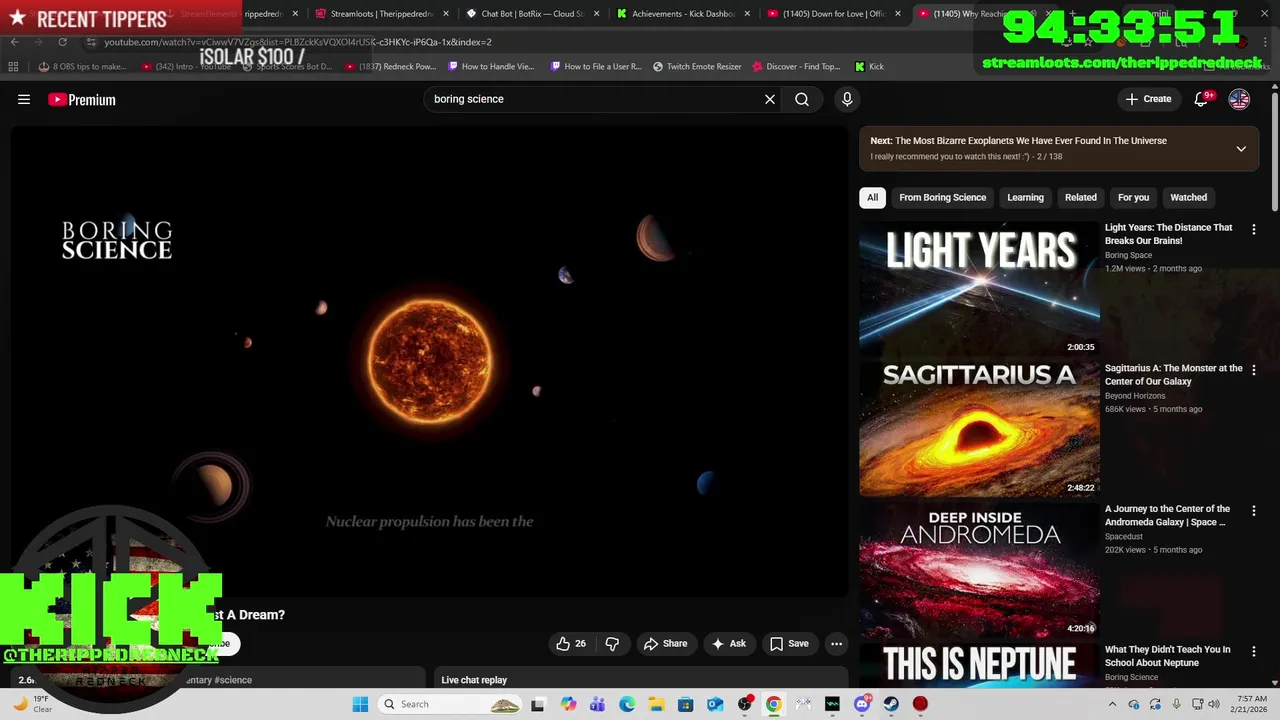Open the How to Handle Vie... bookmark
This screenshot has height=720, width=1280.
pyautogui.click(x=491, y=66)
